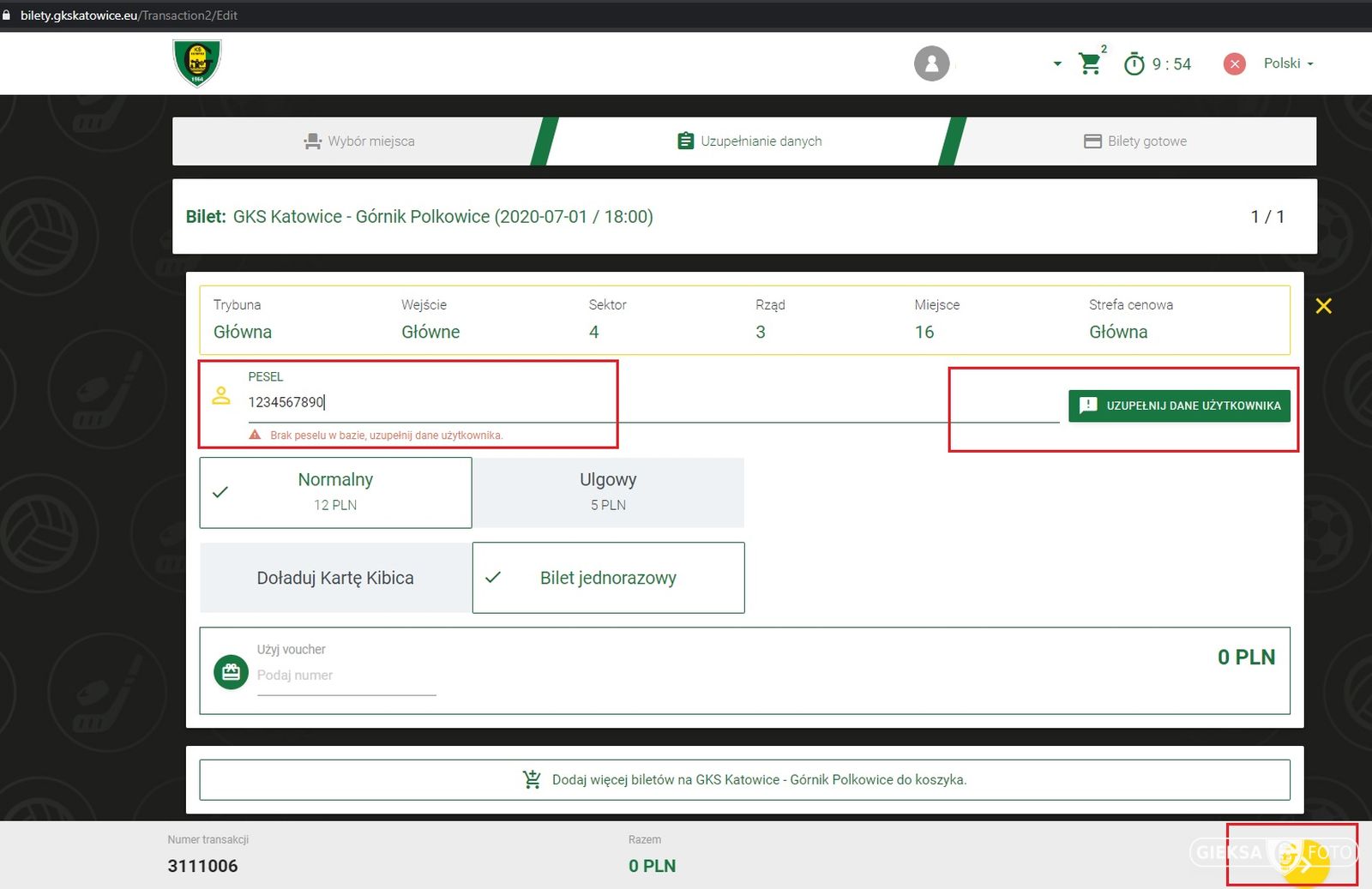
Task: Click the Miejsce 16 seat value
Action: pyautogui.click(x=924, y=333)
